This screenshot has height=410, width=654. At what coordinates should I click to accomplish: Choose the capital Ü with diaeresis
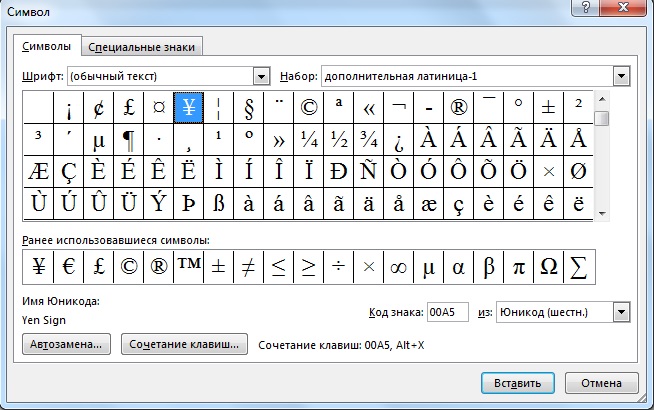point(128,203)
